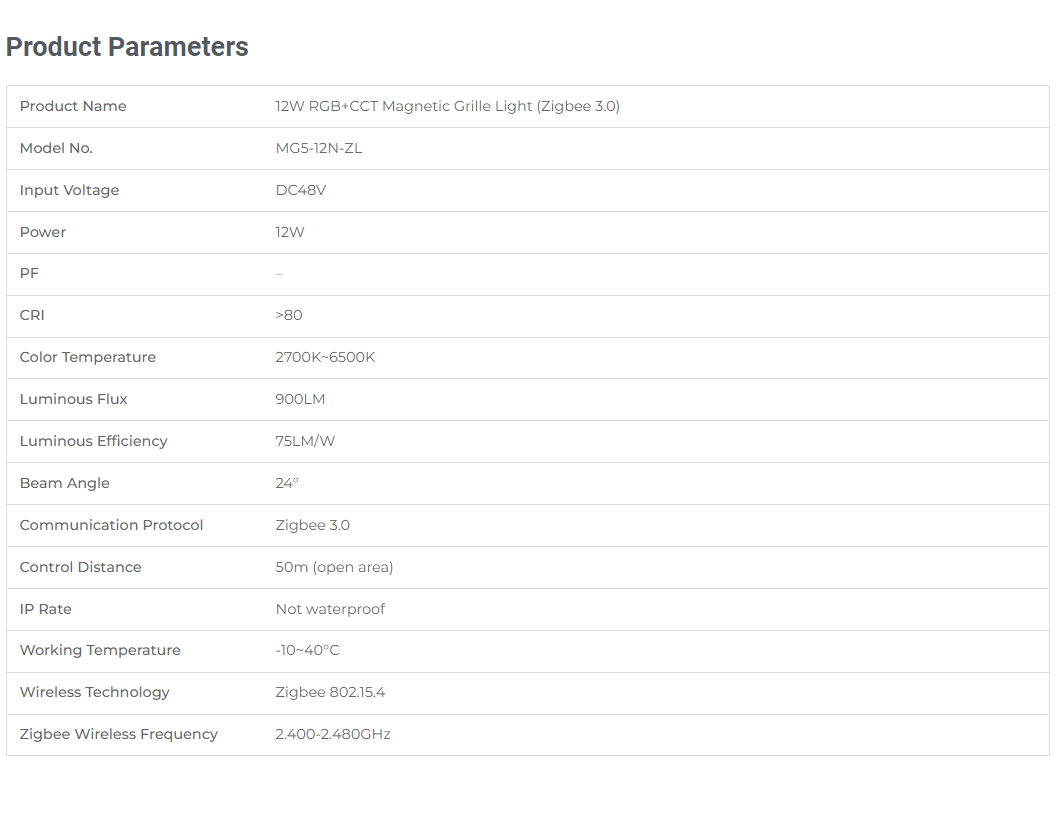Click the 75LM/W efficiency value
Viewport: 1057px width, 827px height.
tap(305, 441)
